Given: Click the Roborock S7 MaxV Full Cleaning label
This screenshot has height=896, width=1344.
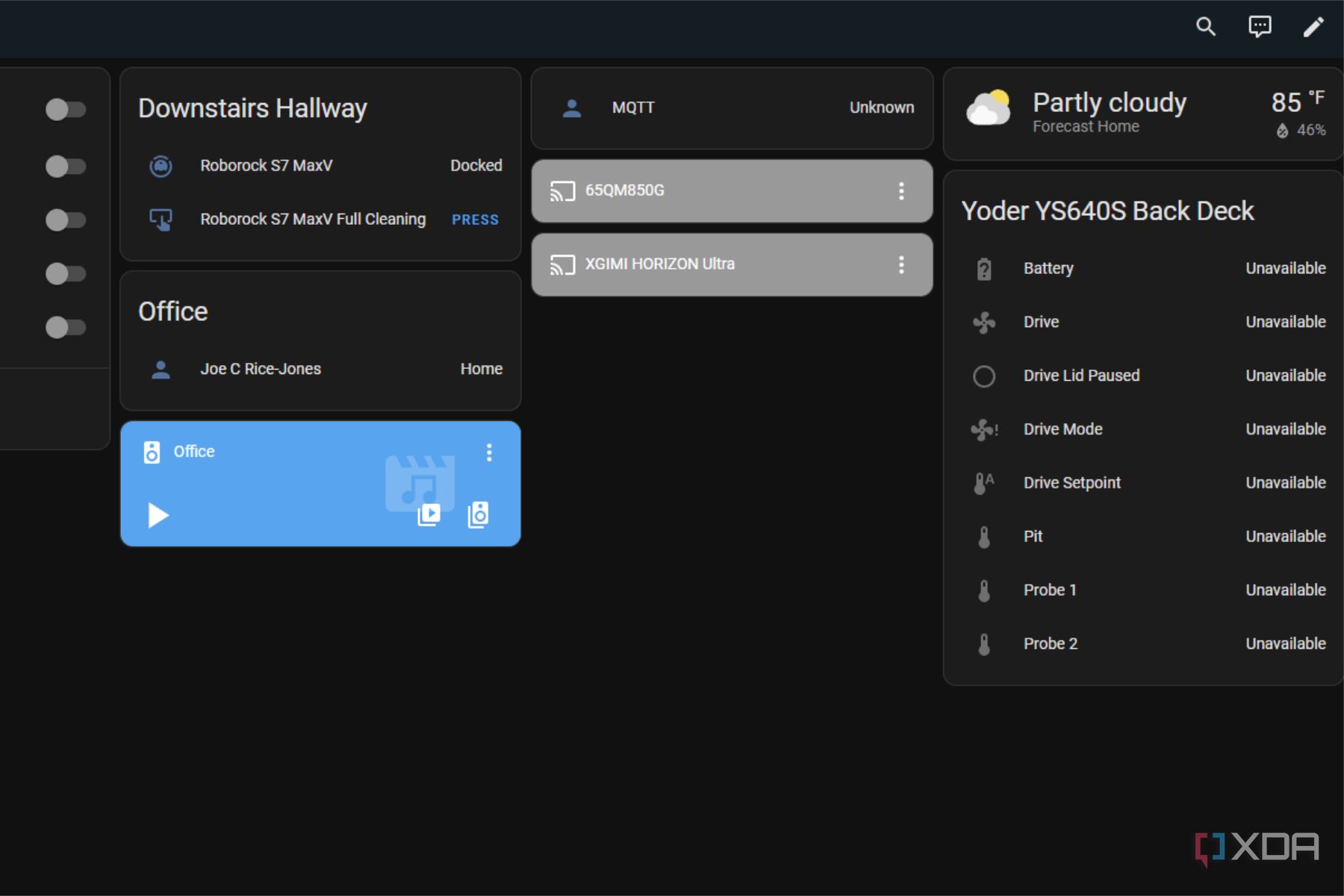Looking at the screenshot, I should pos(313,220).
